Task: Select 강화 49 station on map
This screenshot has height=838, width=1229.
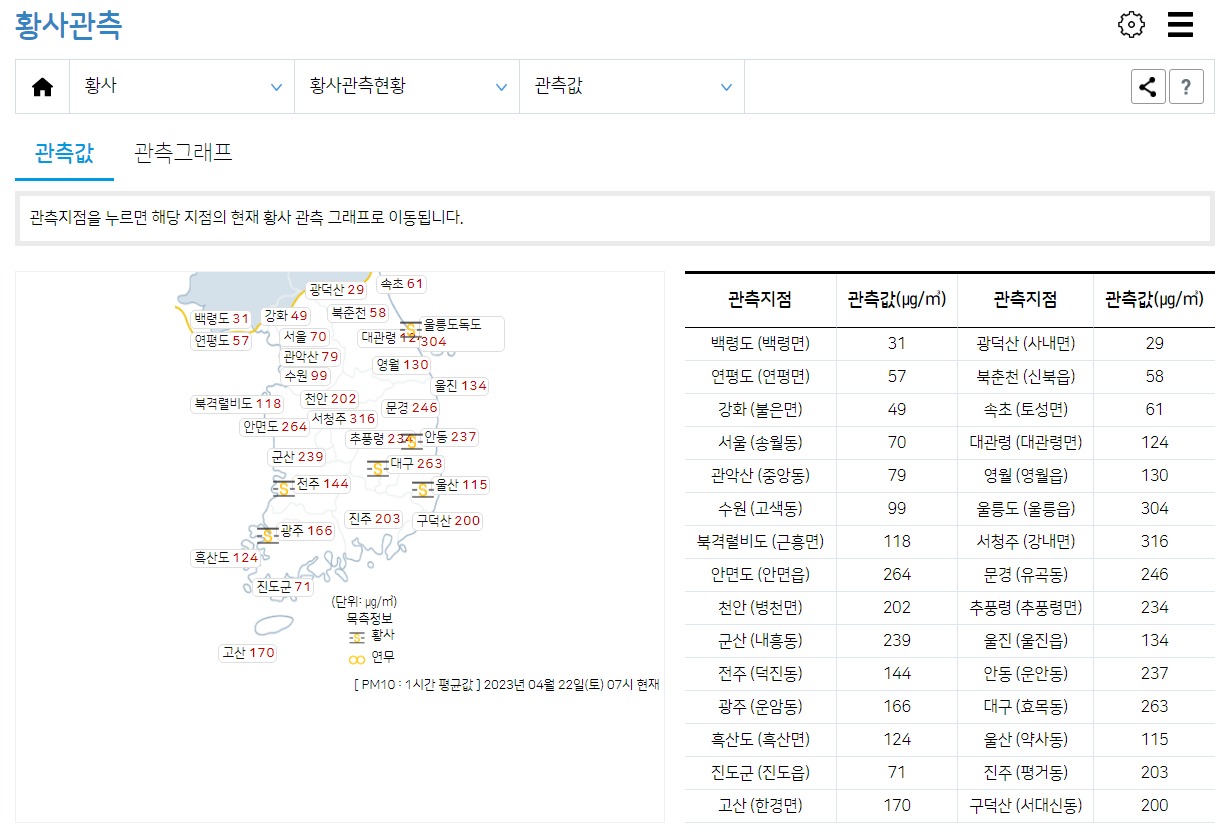Action: tap(286, 316)
